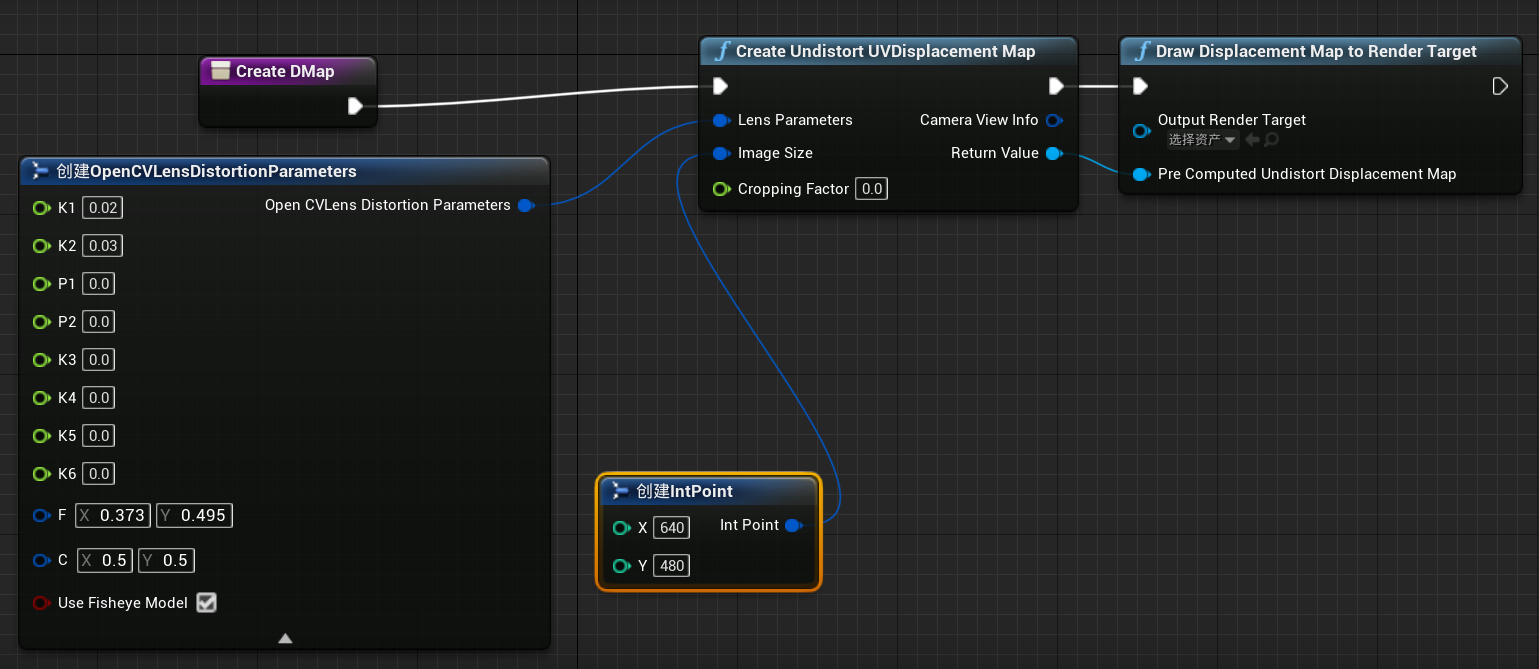Viewport: 1539px width, 669px height.
Task: Click the make-struct icon on 创建IntPoint node header
Action: [x=622, y=492]
